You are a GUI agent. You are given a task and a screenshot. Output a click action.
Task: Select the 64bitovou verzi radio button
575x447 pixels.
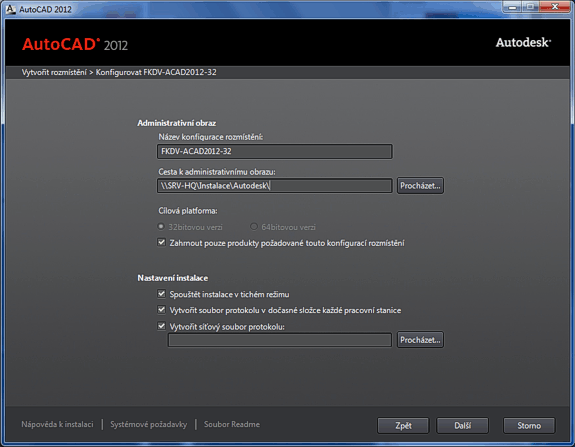[253, 227]
